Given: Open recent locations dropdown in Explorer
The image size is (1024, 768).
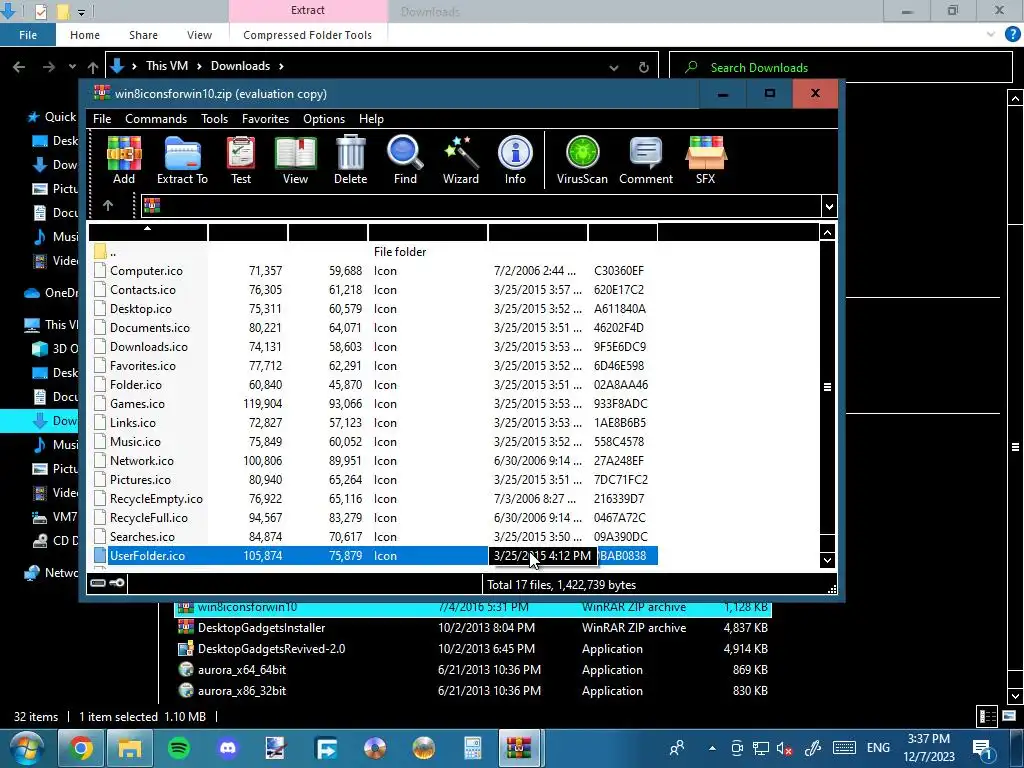Looking at the screenshot, I should point(72,67).
